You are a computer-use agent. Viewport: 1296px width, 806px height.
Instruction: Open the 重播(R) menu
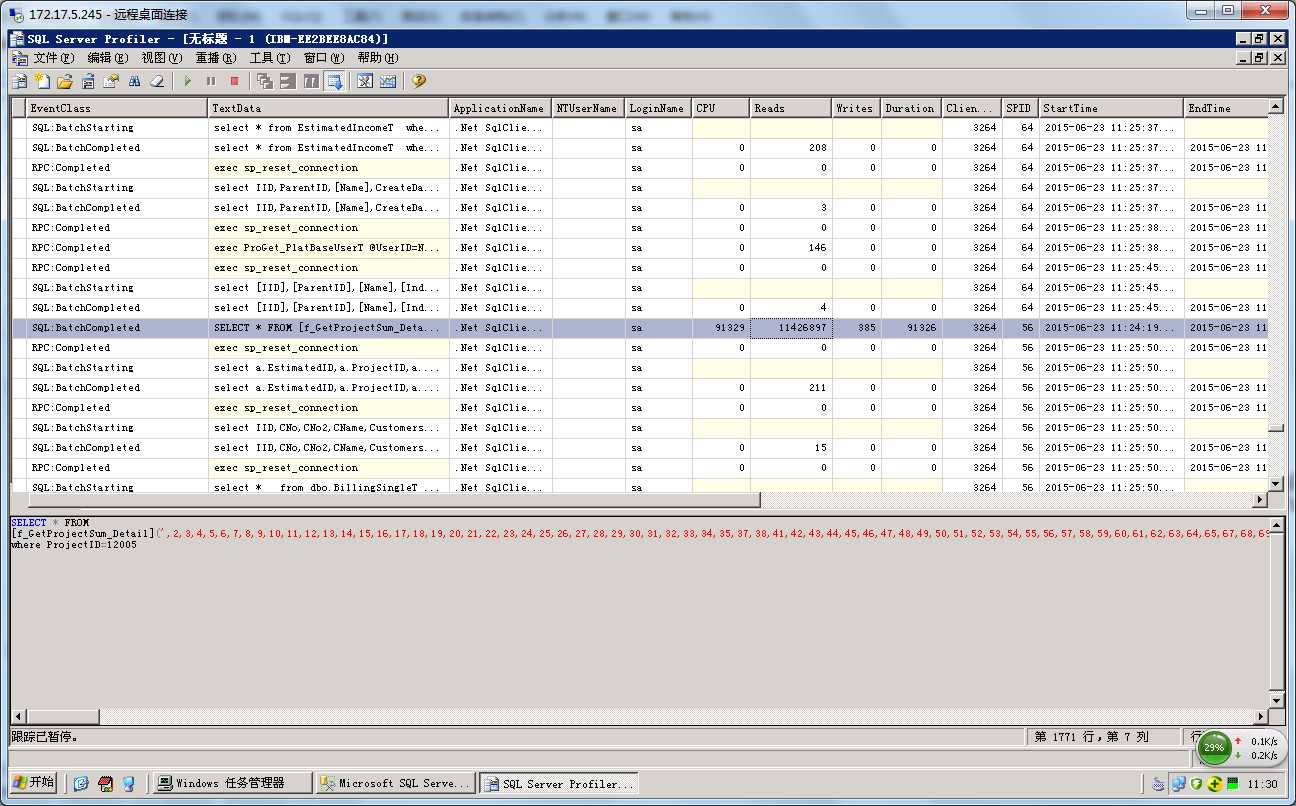(216, 58)
